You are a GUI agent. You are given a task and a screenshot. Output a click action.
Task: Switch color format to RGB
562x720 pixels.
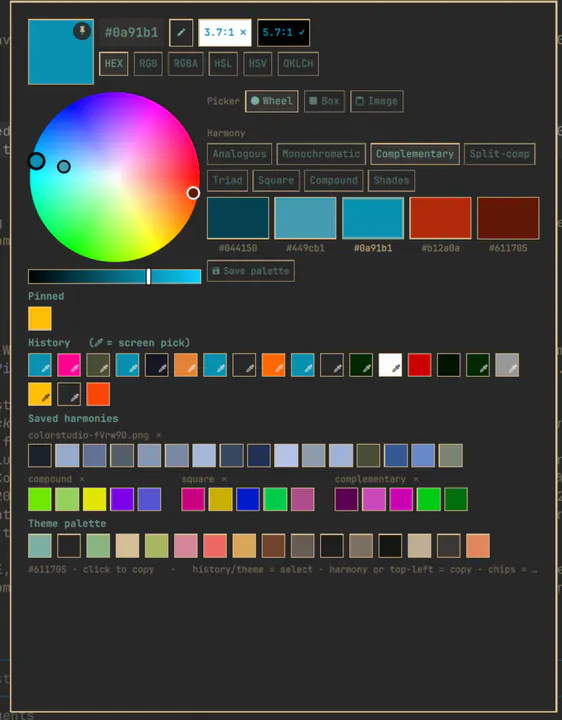148,63
